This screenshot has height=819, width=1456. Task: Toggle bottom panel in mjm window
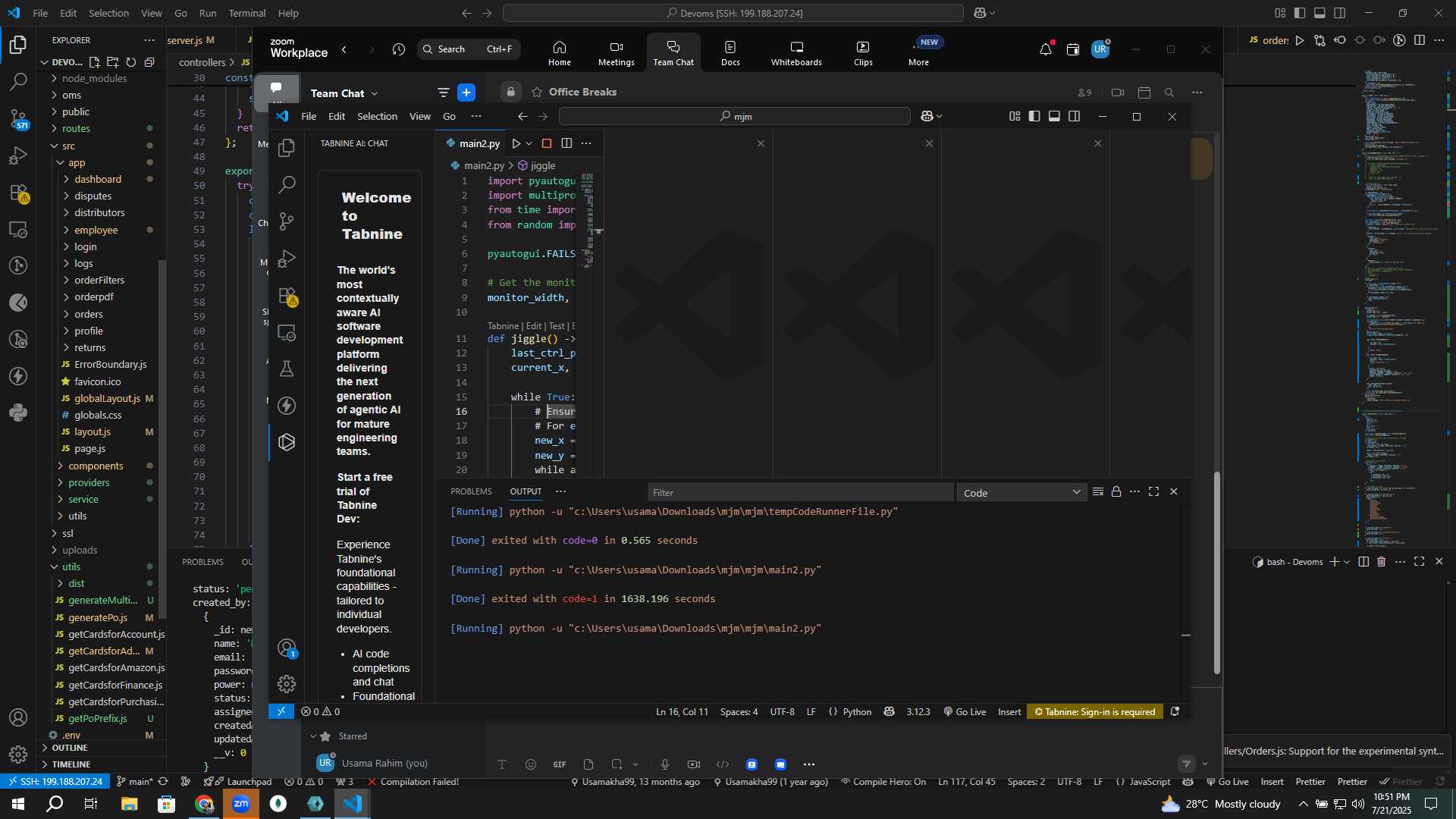[1054, 116]
